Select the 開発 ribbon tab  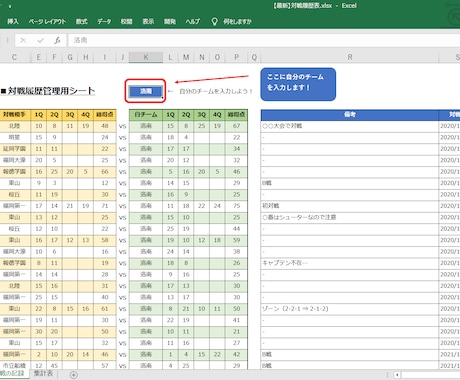170,22
